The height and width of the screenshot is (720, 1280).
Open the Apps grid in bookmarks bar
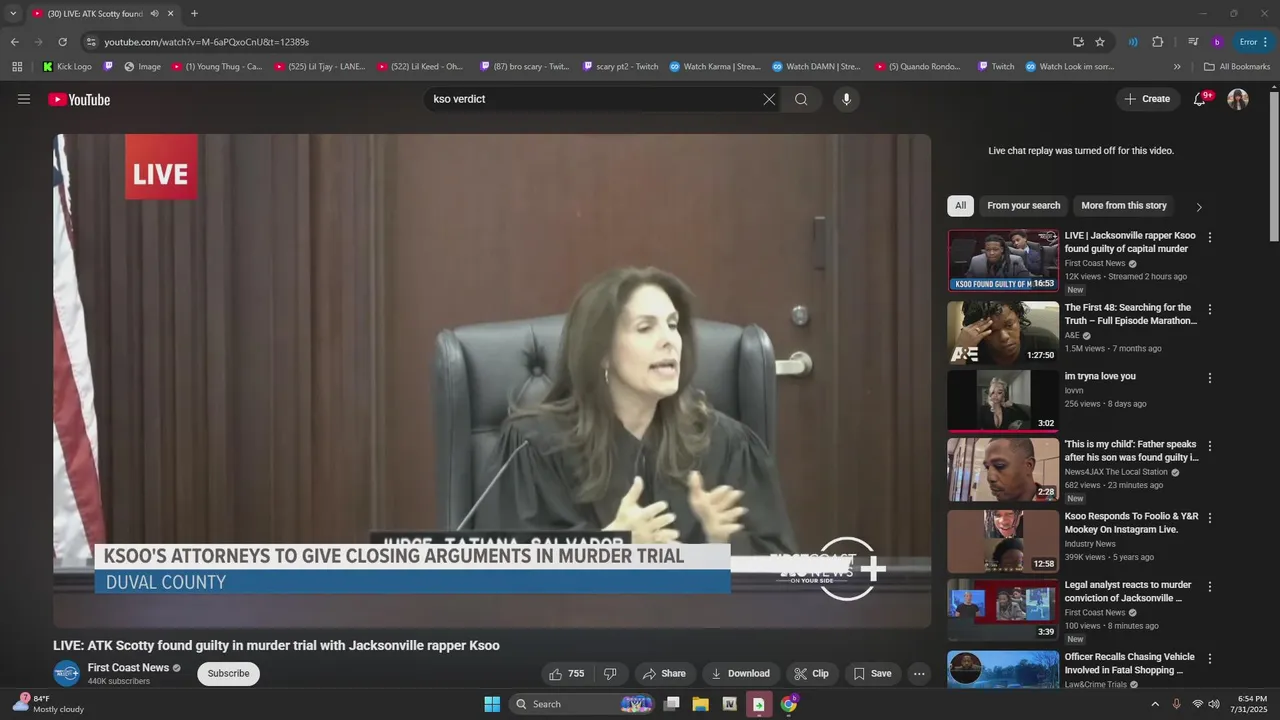coord(17,67)
